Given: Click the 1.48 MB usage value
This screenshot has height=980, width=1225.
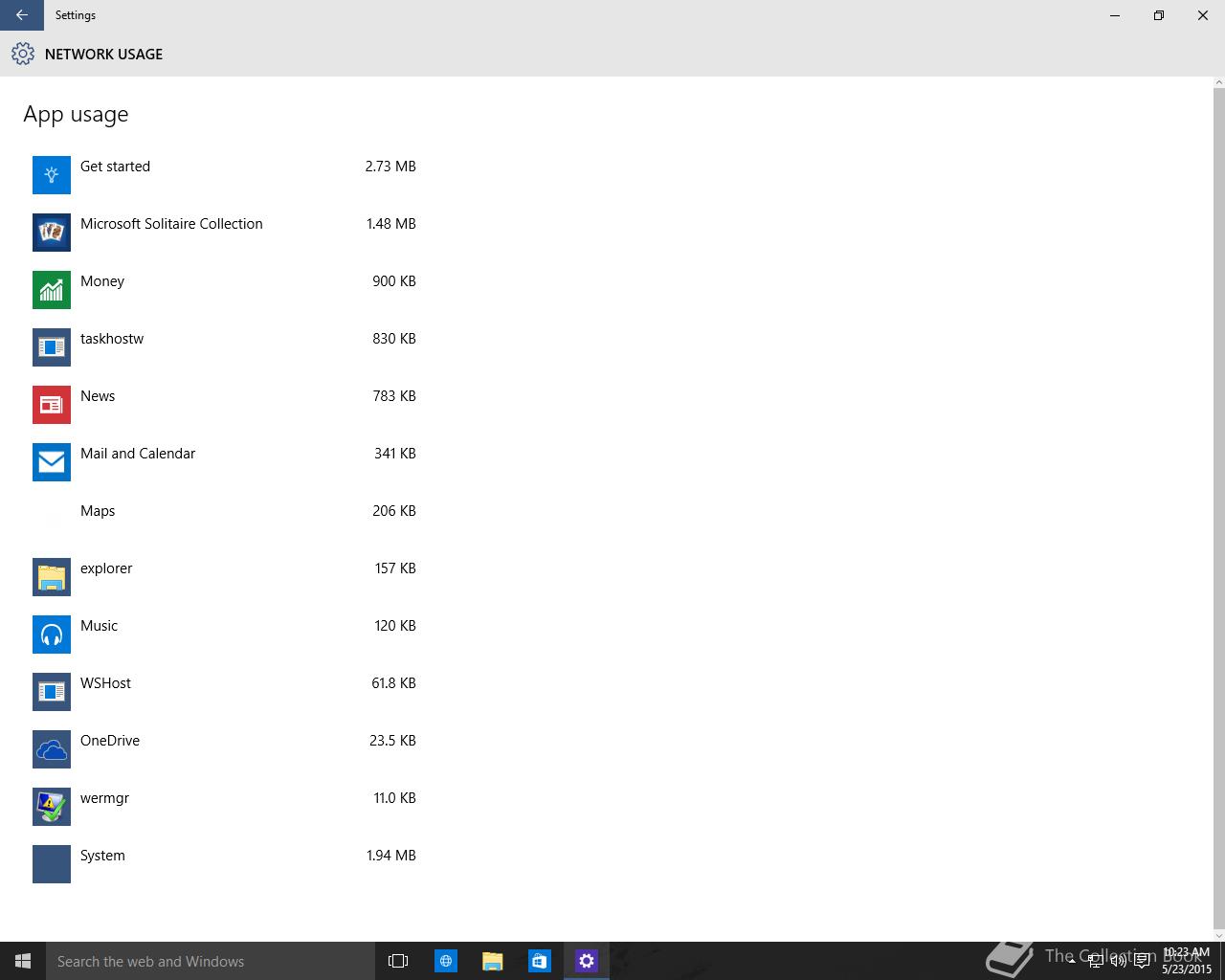Looking at the screenshot, I should pyautogui.click(x=391, y=224).
